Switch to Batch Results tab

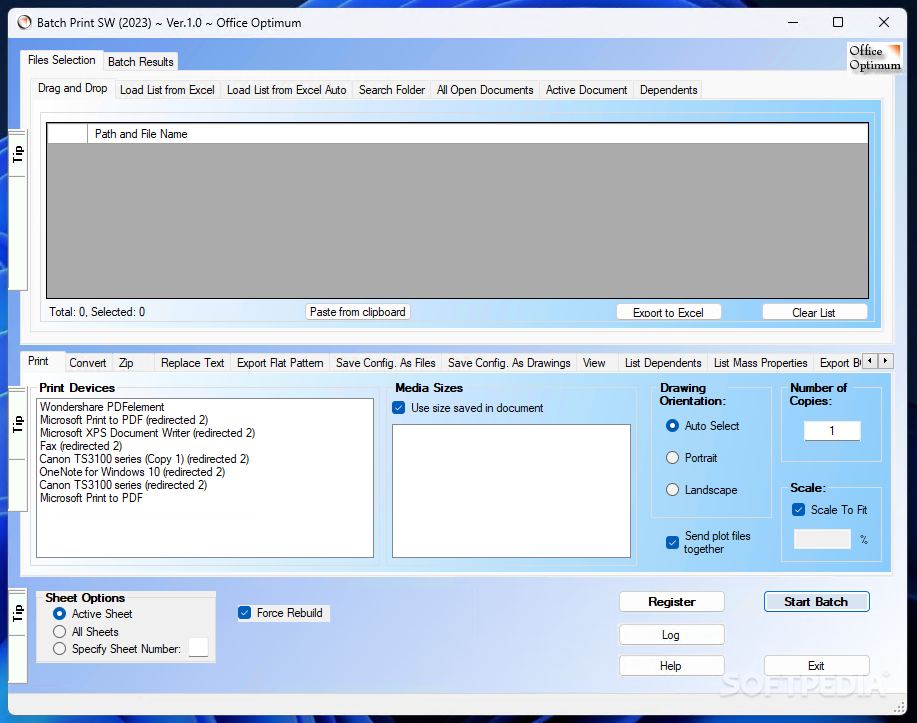(140, 62)
